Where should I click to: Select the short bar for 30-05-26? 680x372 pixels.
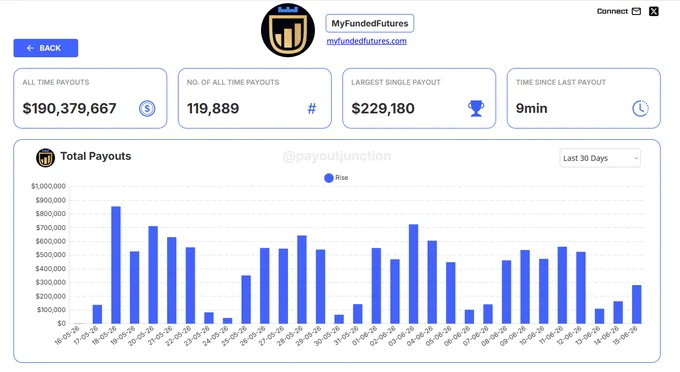click(x=339, y=319)
